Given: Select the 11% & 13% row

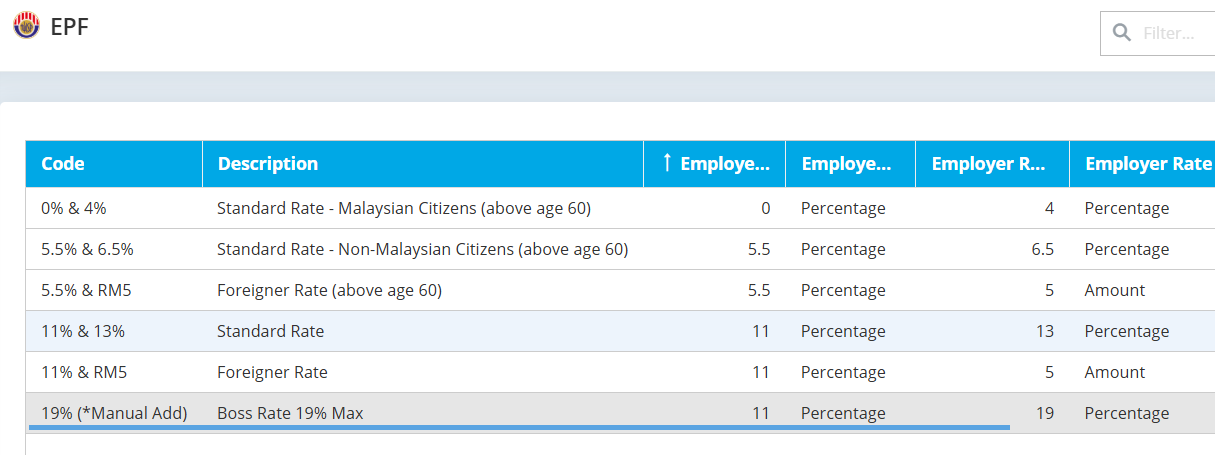Looking at the screenshot, I should [83, 332].
